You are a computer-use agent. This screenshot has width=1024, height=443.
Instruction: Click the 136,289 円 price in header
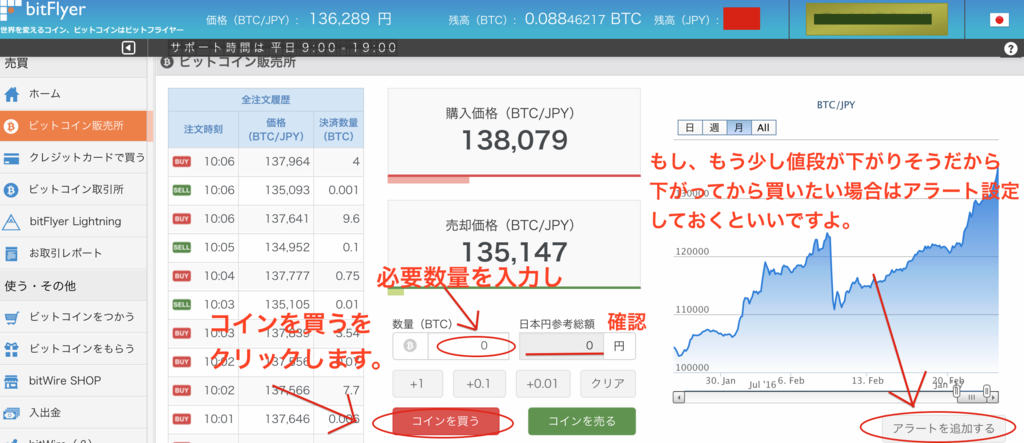pyautogui.click(x=351, y=18)
